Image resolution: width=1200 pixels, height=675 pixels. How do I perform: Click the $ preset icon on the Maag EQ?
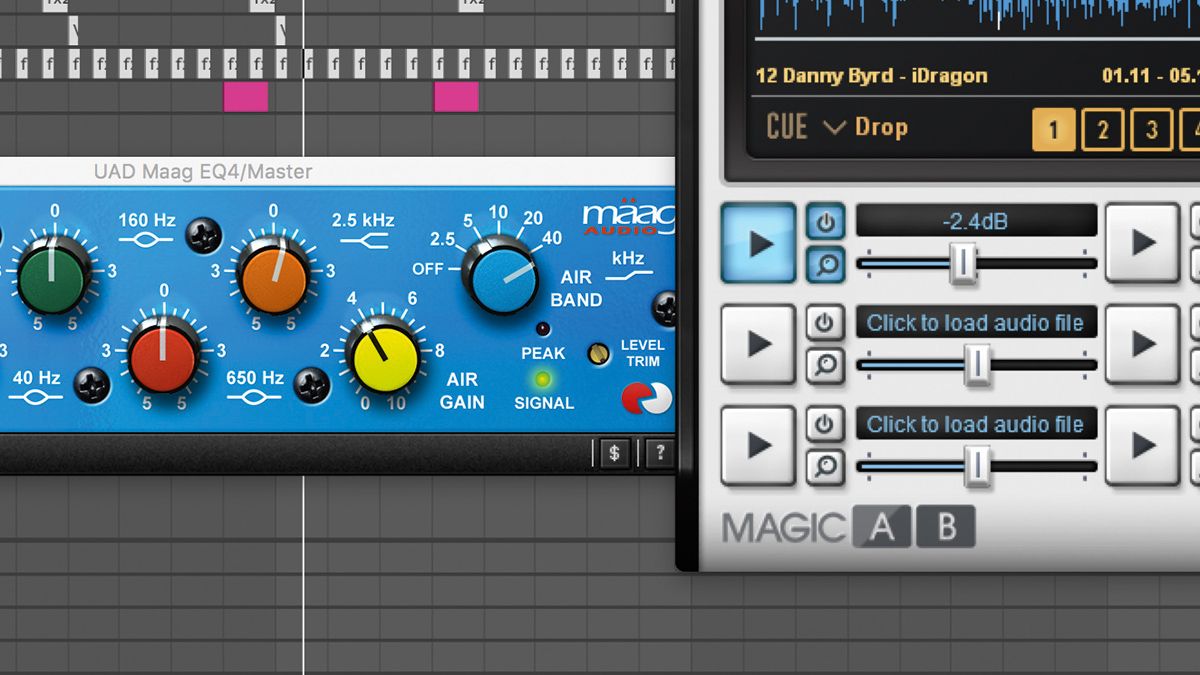pyautogui.click(x=613, y=453)
